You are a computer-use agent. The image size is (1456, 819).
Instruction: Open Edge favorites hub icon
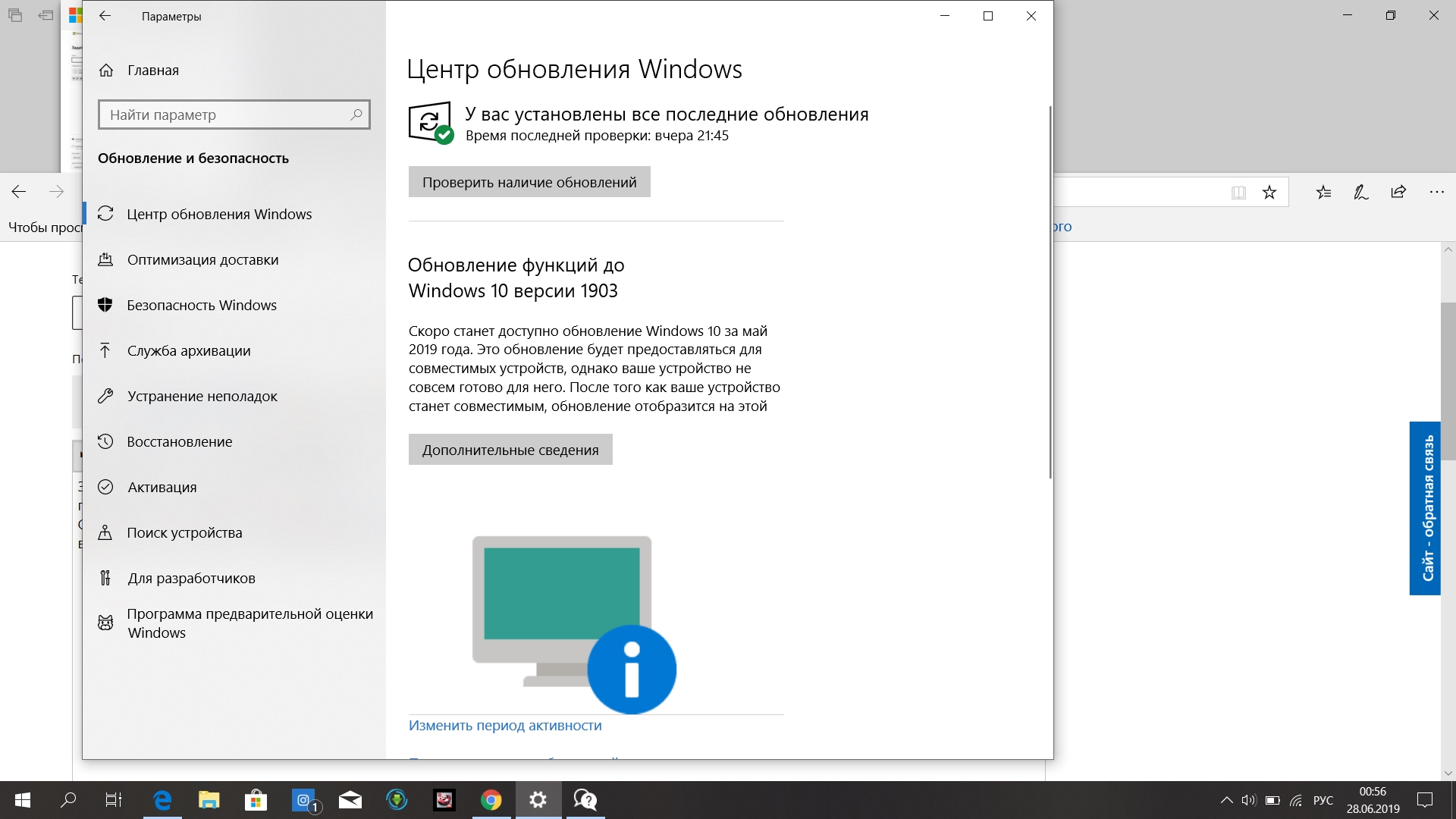pos(1324,193)
